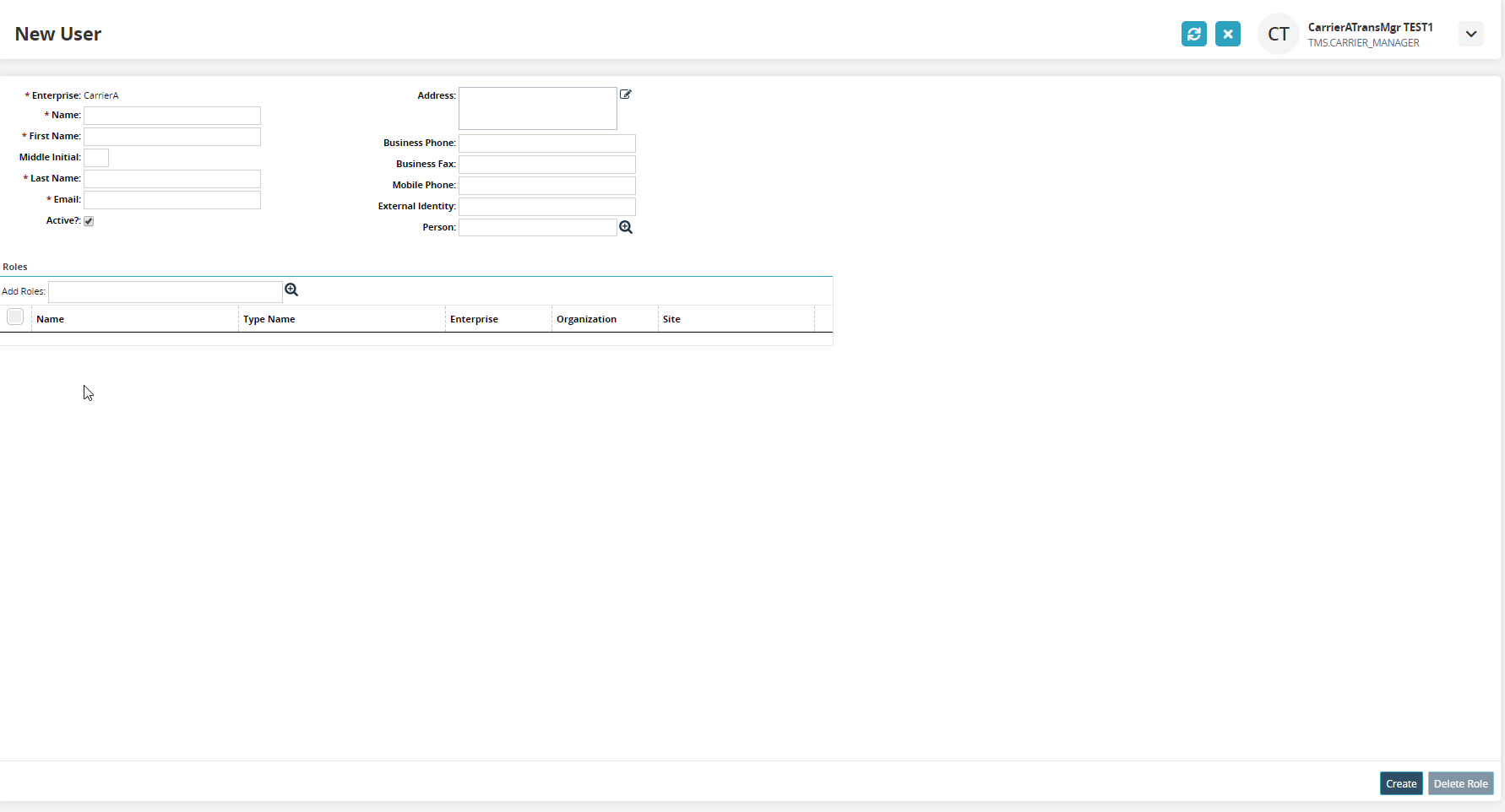
Task: Click the Delete Role button
Action: coord(1460,783)
